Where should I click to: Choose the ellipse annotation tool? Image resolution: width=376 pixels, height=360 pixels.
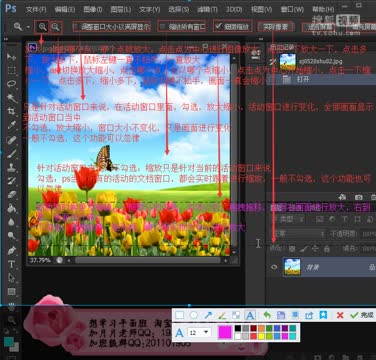[x=194, y=315]
